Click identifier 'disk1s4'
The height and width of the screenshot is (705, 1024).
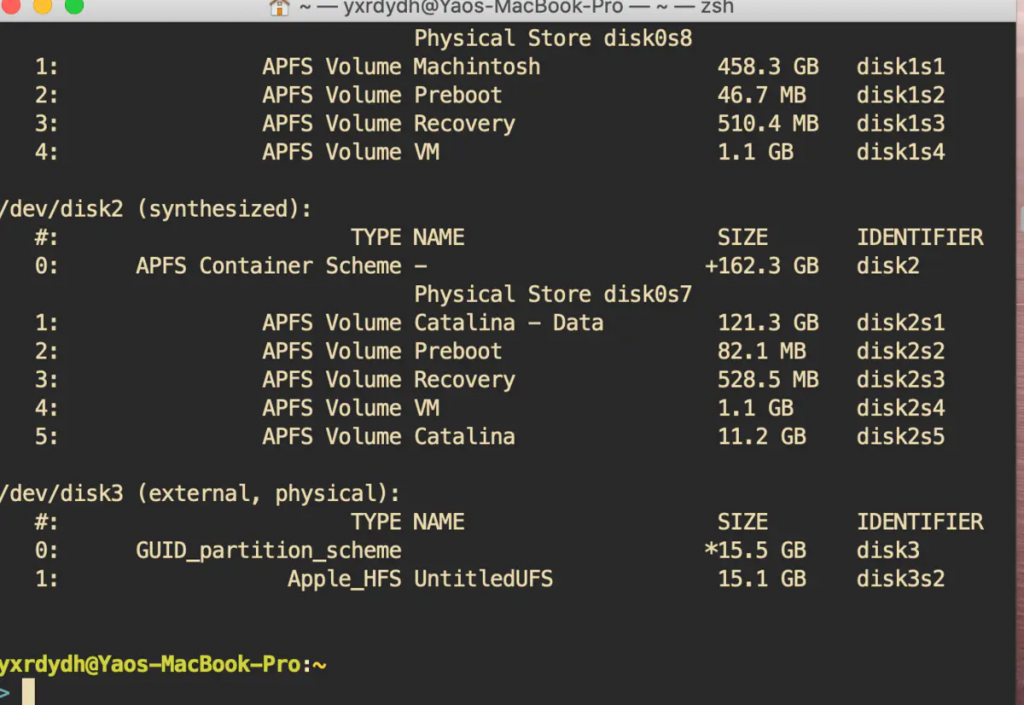point(901,152)
